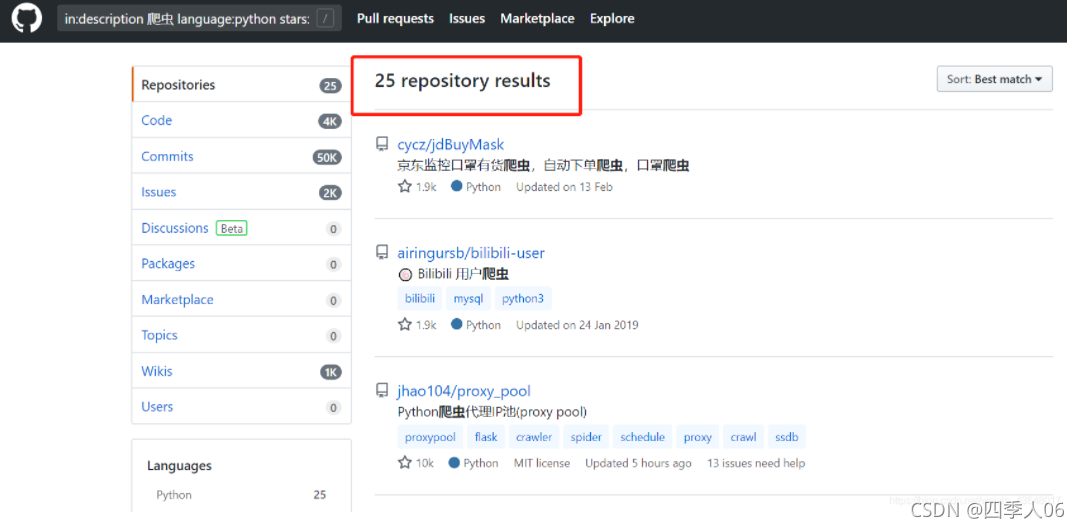
Task: Click the proxypool topic tag
Action: tap(430, 437)
